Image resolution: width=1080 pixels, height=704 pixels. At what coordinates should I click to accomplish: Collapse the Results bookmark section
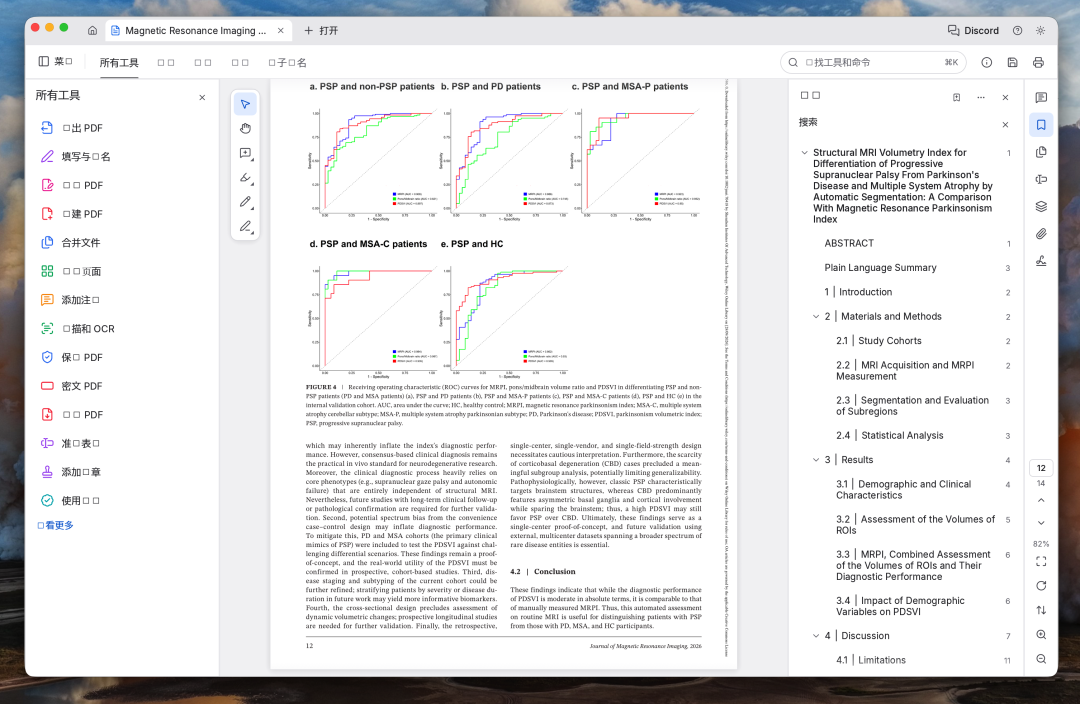coord(816,460)
